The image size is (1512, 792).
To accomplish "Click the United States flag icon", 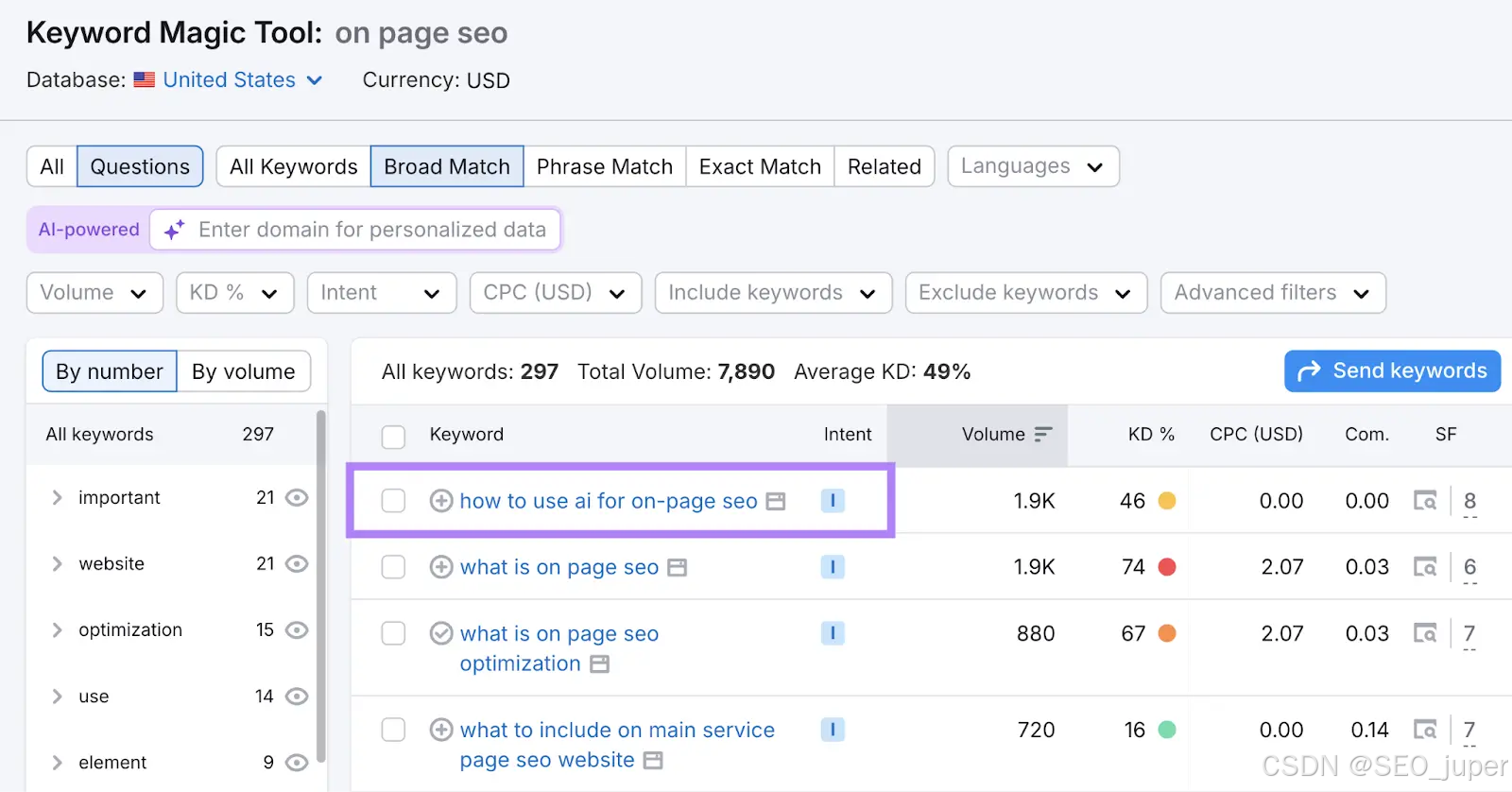I will pyautogui.click(x=145, y=80).
